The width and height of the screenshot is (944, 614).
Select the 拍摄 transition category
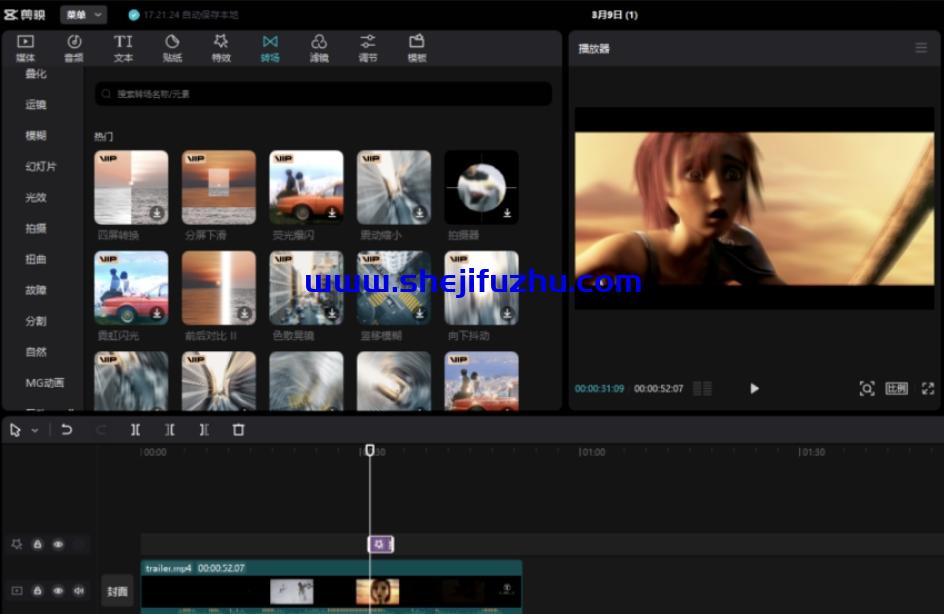coord(36,228)
